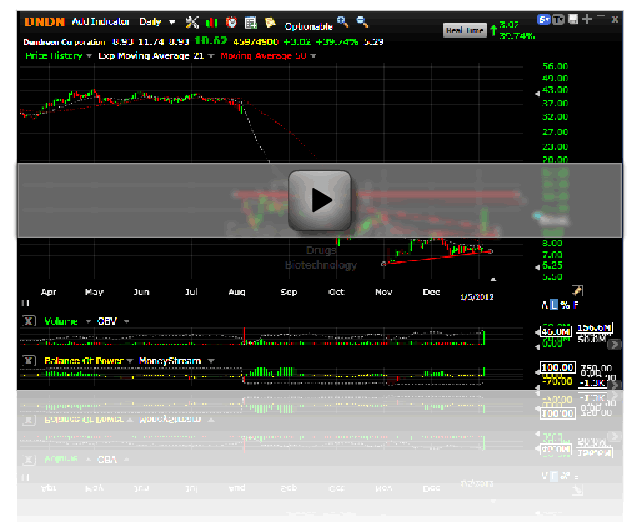
Task: Open the Daily timeframe dropdown
Action: [156, 21]
